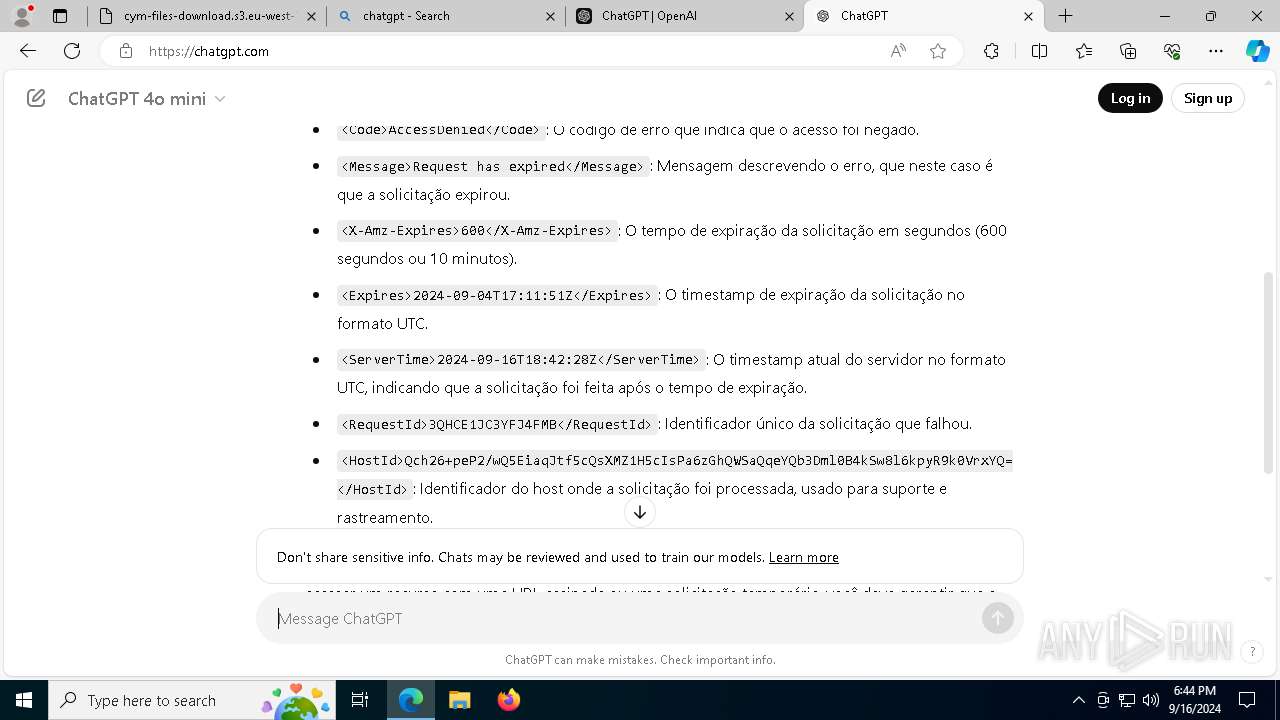Open the notification center icon
1280x720 pixels.
click(1247, 700)
